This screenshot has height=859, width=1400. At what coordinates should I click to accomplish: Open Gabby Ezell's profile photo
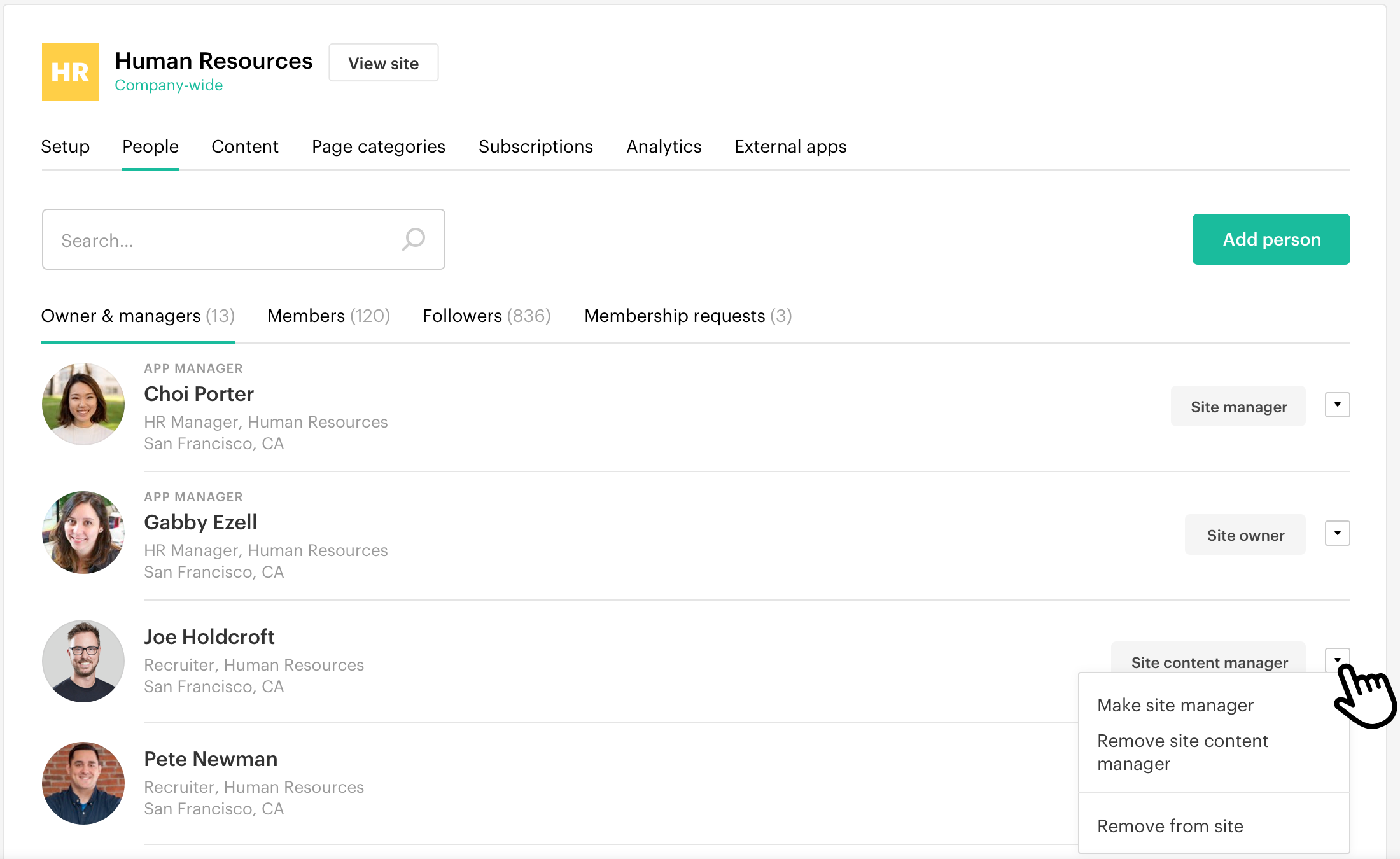(x=83, y=533)
